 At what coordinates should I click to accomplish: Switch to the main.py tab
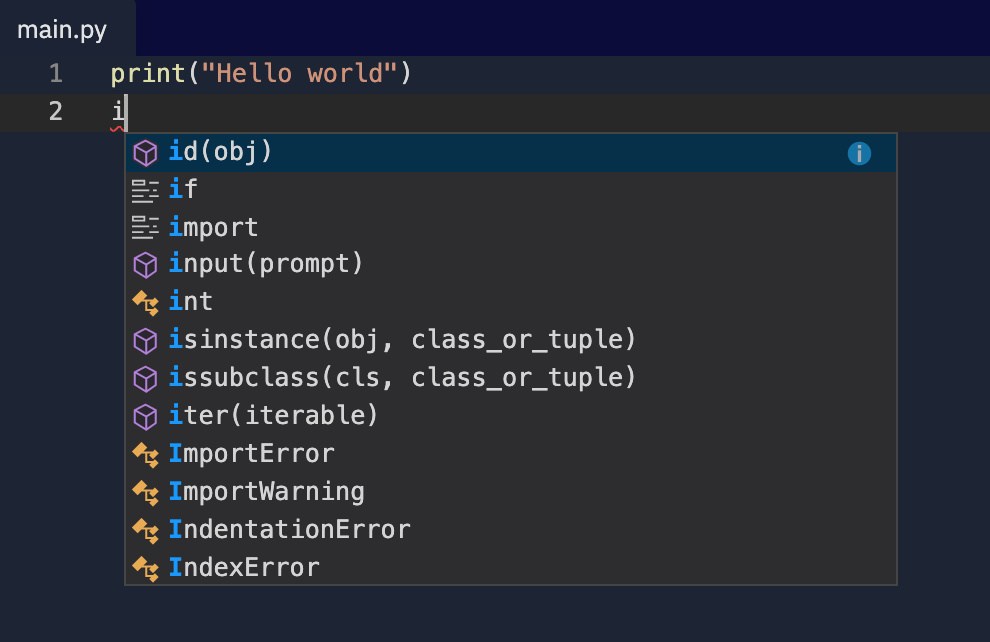[x=62, y=30]
